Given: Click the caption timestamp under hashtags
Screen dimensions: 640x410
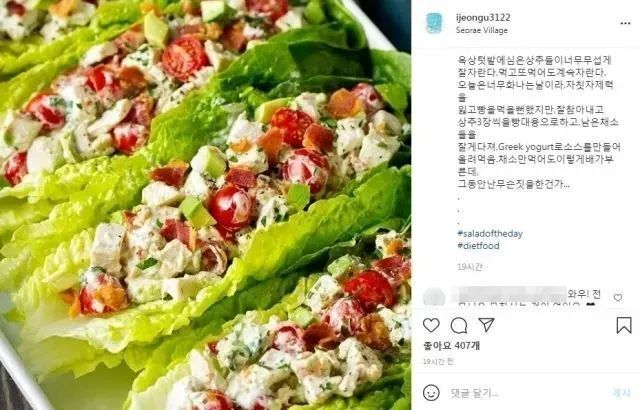Looking at the screenshot, I should pyautogui.click(x=470, y=267).
